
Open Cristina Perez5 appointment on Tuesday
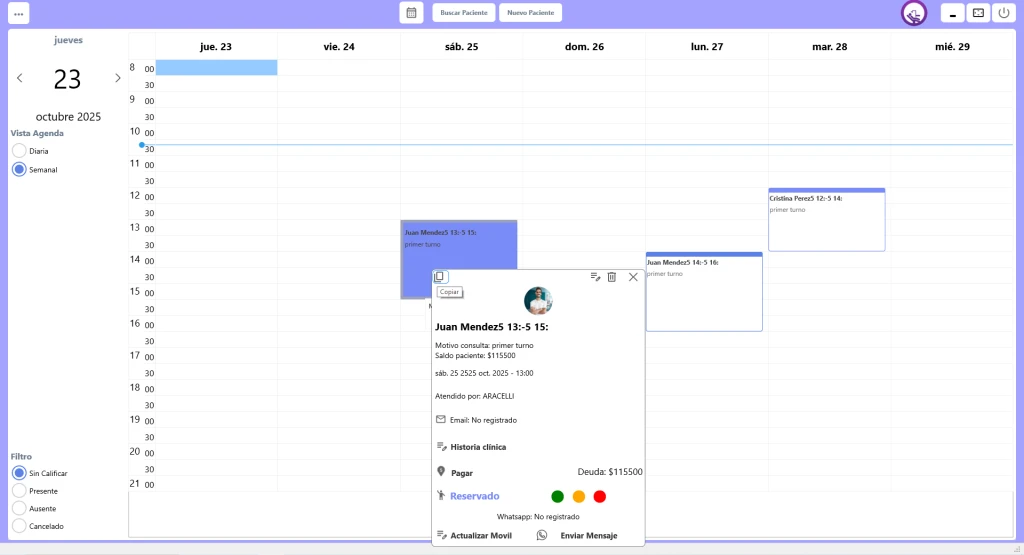click(x=826, y=220)
